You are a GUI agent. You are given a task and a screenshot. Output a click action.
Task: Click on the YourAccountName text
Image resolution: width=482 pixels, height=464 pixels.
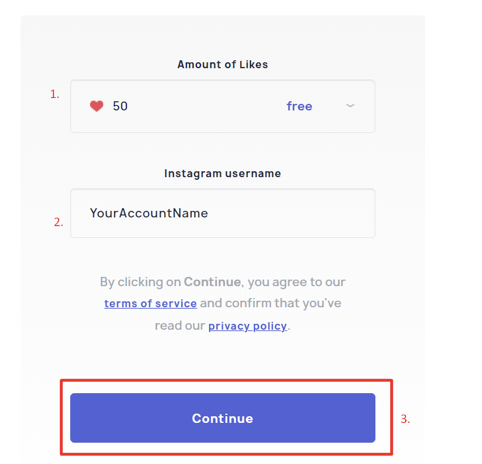pyautogui.click(x=149, y=213)
